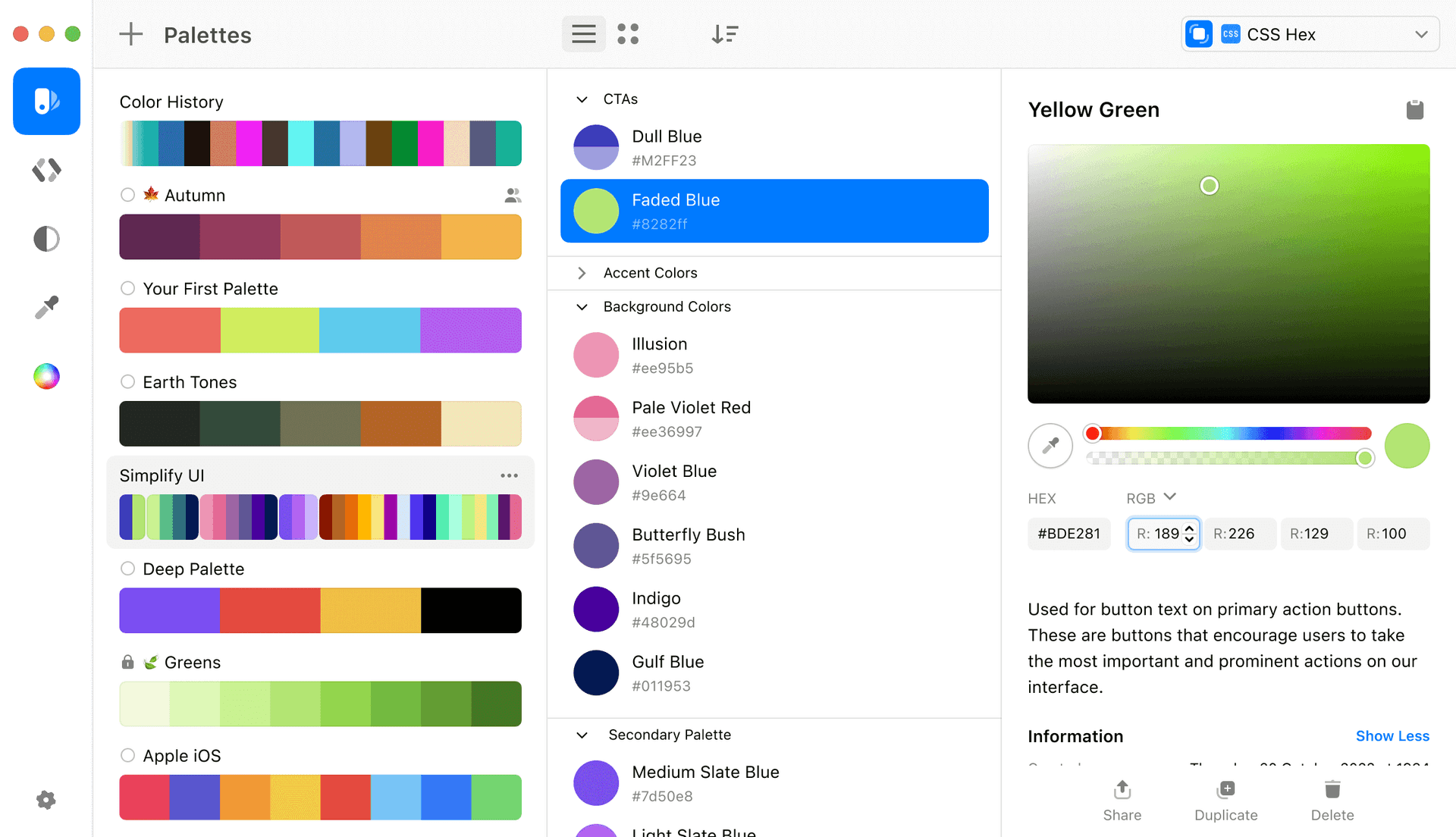Screen dimensions: 1456x837
Task: Open the contrast checker sidebar icon
Action: tap(46, 239)
